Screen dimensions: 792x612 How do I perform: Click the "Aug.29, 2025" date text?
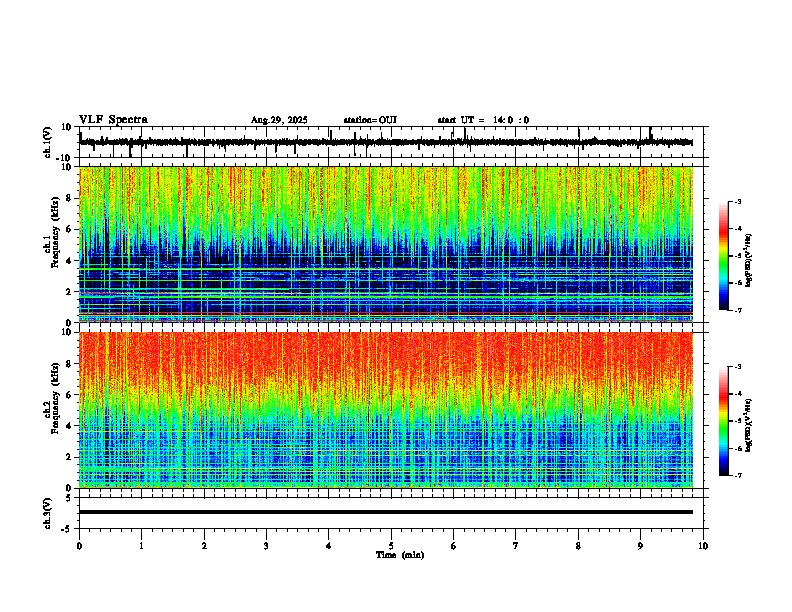tap(279, 120)
